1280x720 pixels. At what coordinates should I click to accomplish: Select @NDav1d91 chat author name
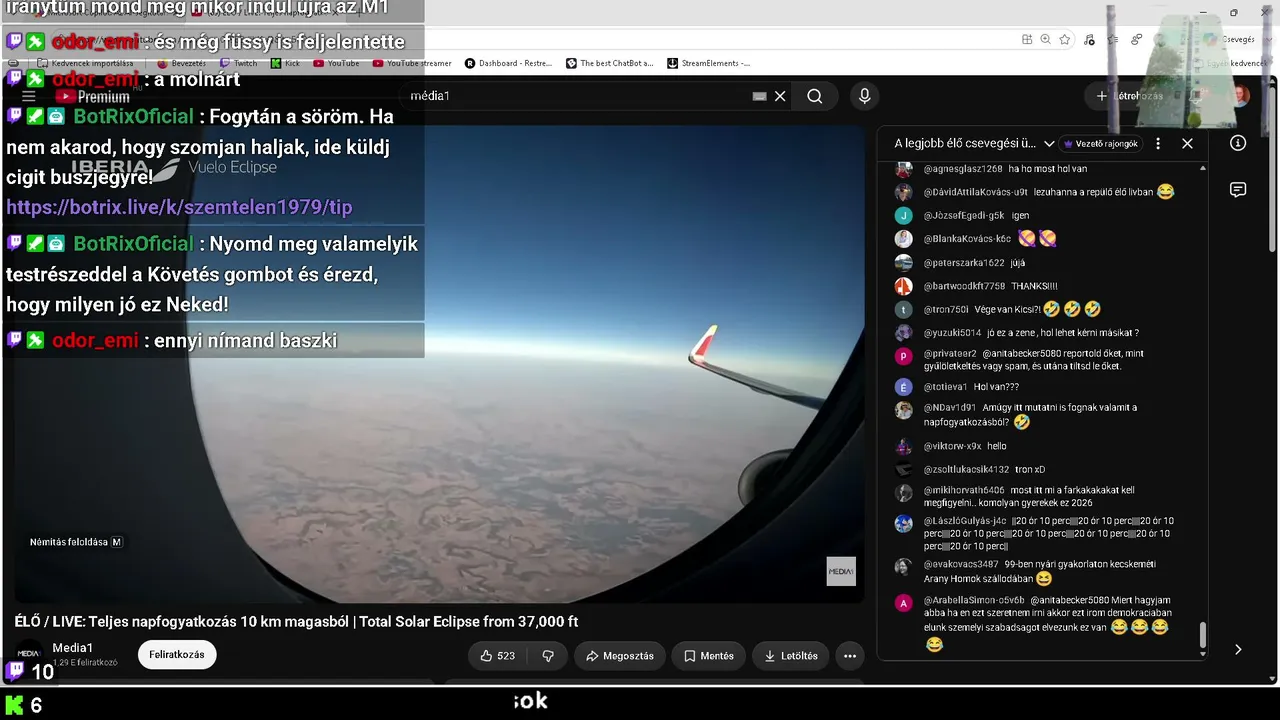tap(950, 408)
